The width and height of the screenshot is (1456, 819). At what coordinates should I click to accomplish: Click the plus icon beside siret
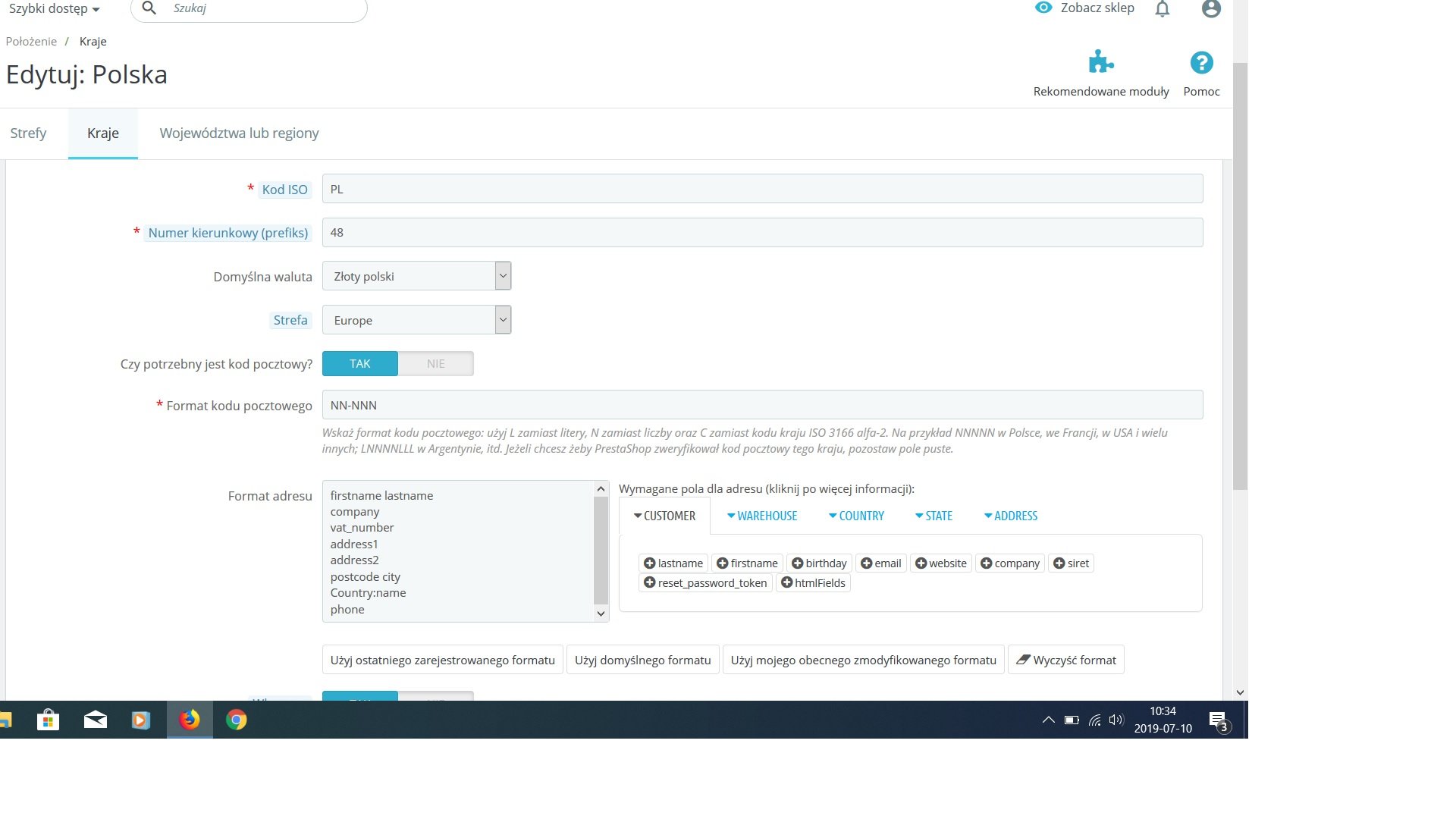[x=1059, y=563]
